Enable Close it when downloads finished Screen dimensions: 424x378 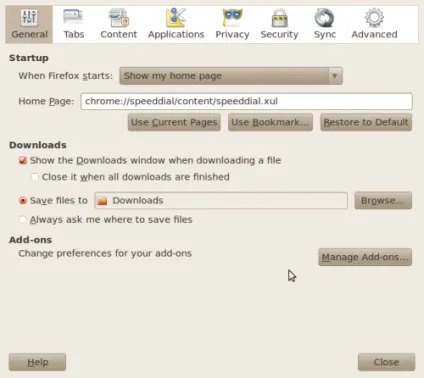pos(35,177)
